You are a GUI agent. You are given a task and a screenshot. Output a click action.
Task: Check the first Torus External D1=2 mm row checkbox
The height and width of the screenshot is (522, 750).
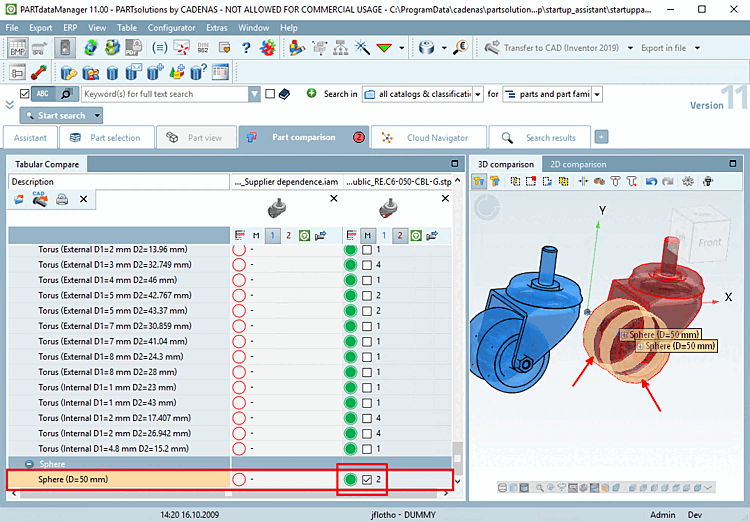[367, 249]
